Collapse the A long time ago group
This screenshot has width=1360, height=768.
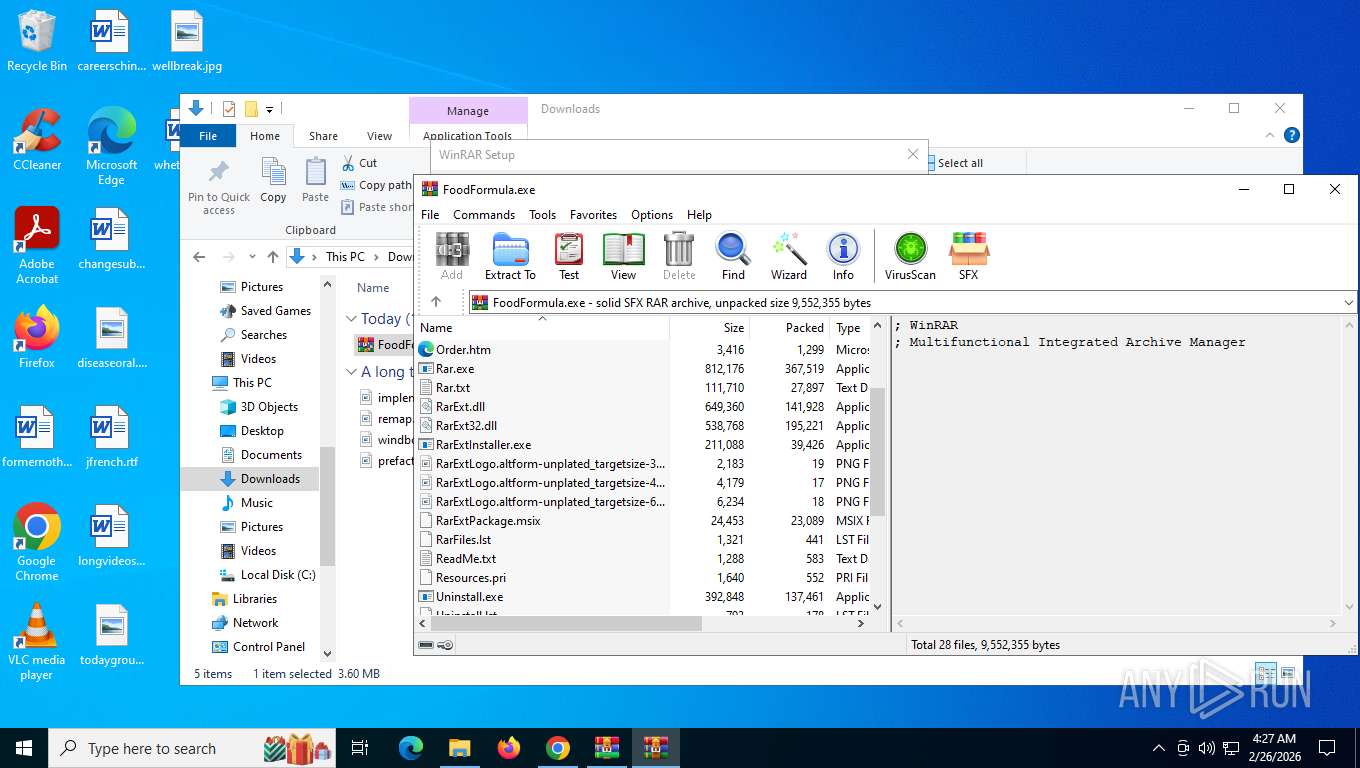(351, 372)
